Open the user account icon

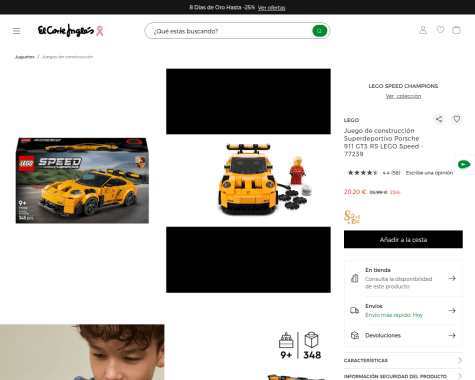pyautogui.click(x=423, y=30)
